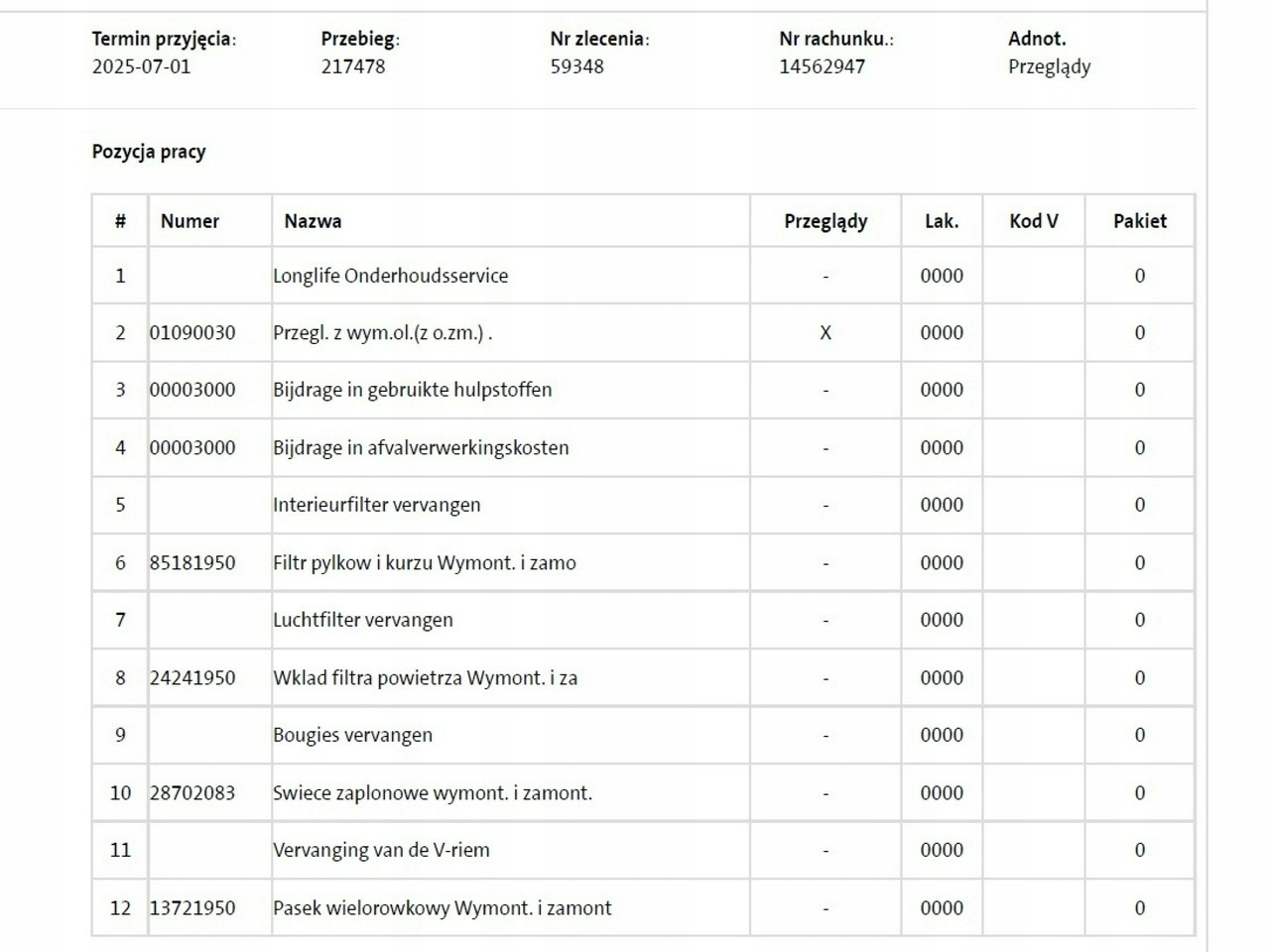Click the Numer column header
The image size is (1270, 952).
(x=190, y=221)
